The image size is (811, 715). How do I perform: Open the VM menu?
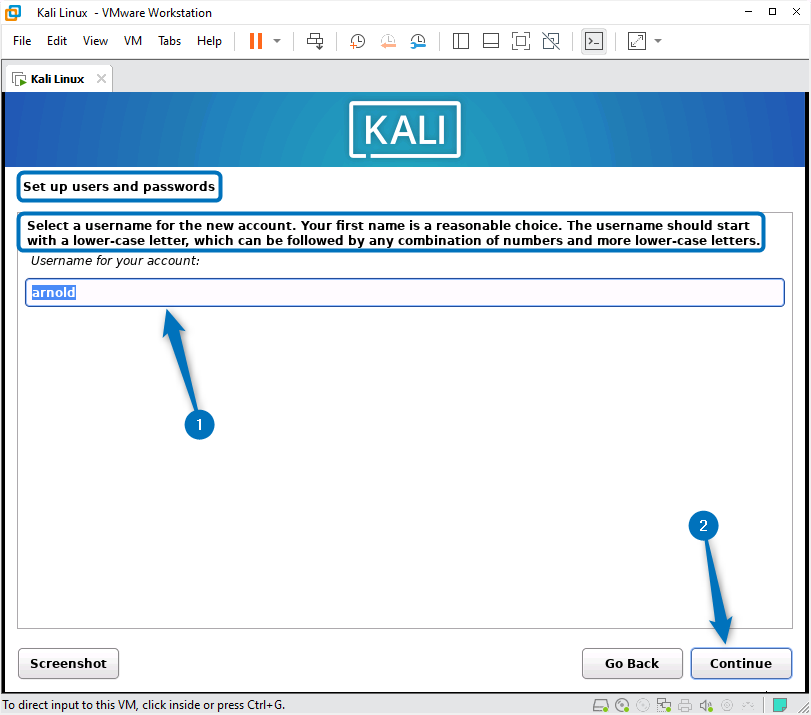tap(132, 41)
